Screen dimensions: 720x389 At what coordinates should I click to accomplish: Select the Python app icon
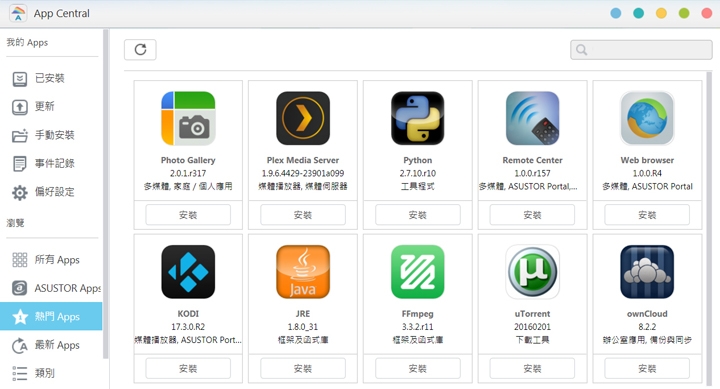pos(418,118)
